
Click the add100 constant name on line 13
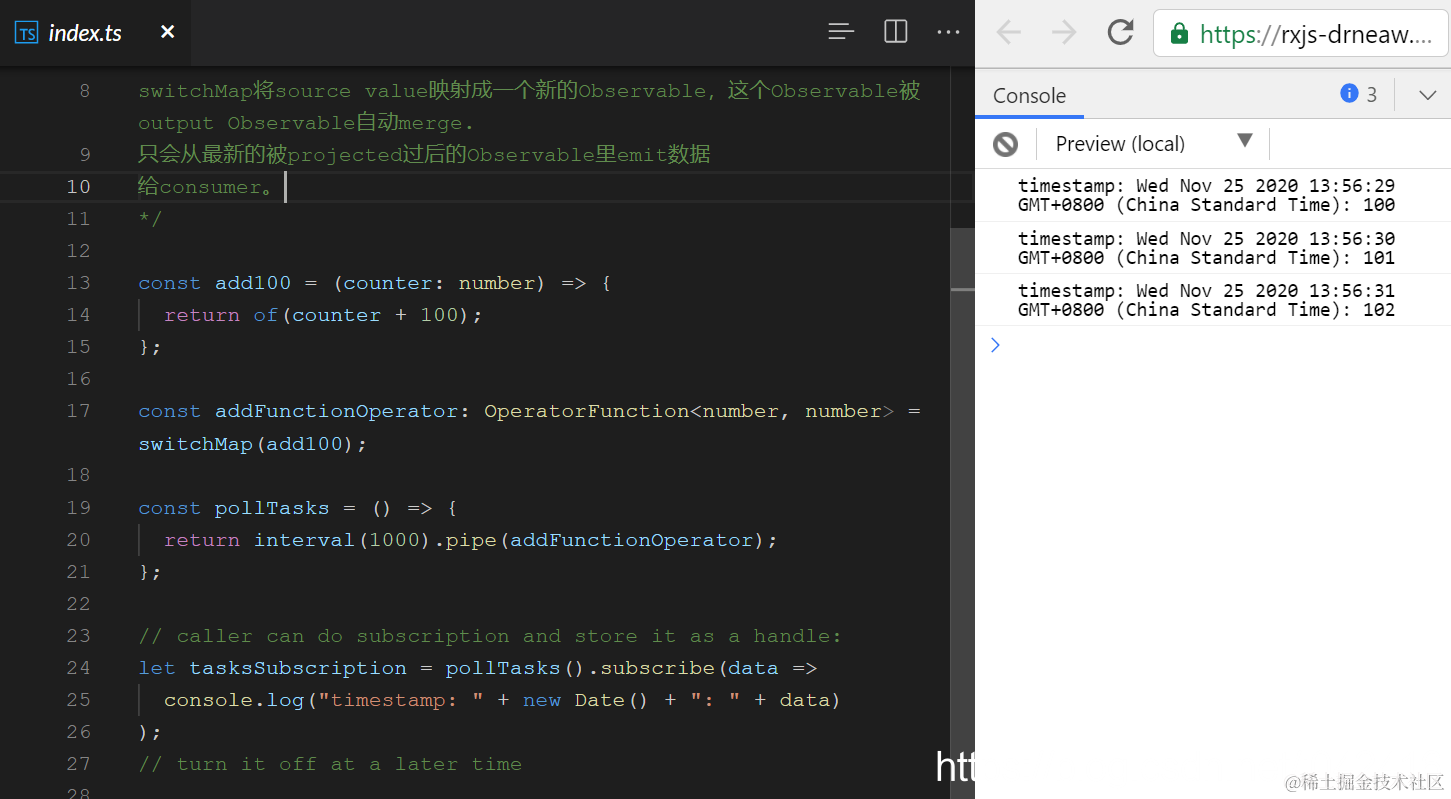(253, 283)
